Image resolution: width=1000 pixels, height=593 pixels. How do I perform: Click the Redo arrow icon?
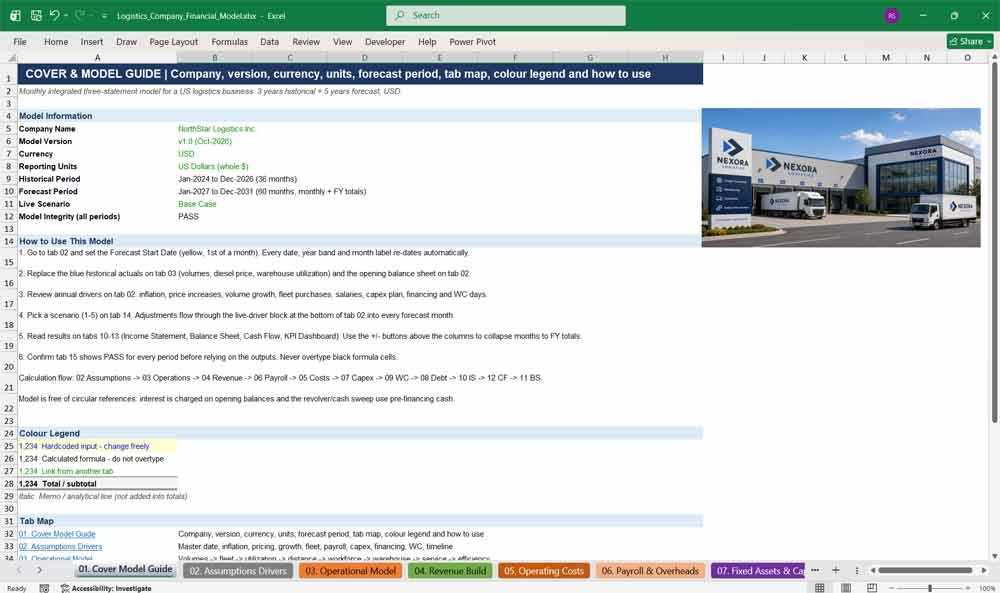click(80, 15)
